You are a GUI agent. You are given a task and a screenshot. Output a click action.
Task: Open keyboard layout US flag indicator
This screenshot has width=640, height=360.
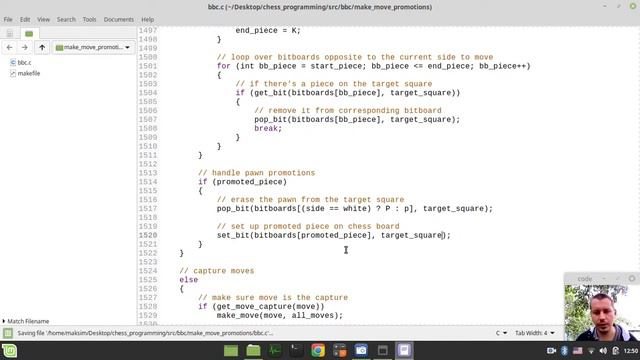pos(578,351)
